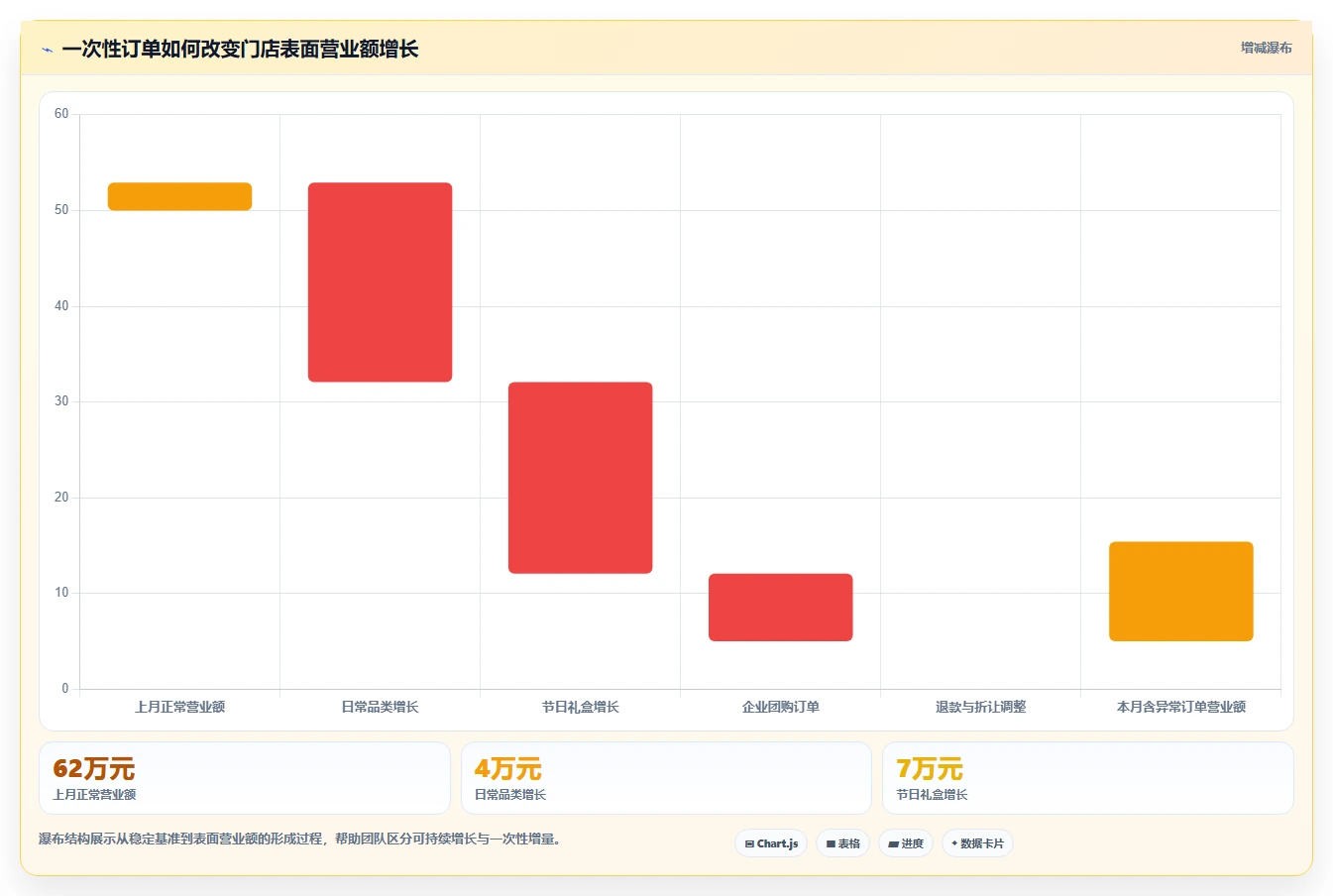1333x896 pixels.
Task: Click the chart title 一次性订单如何改变门店表面营业额增长
Action: (240, 49)
